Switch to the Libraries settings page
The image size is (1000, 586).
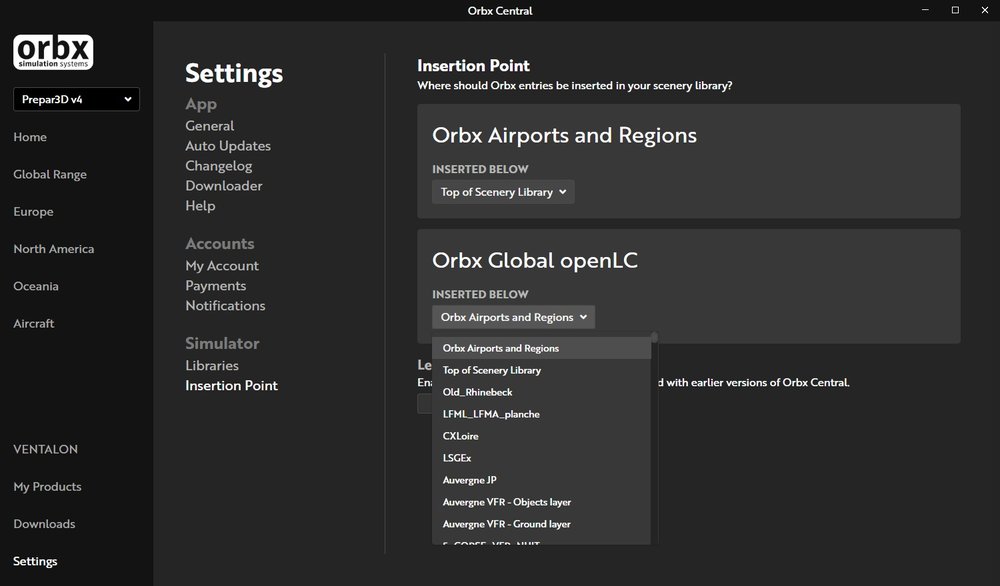tap(212, 365)
